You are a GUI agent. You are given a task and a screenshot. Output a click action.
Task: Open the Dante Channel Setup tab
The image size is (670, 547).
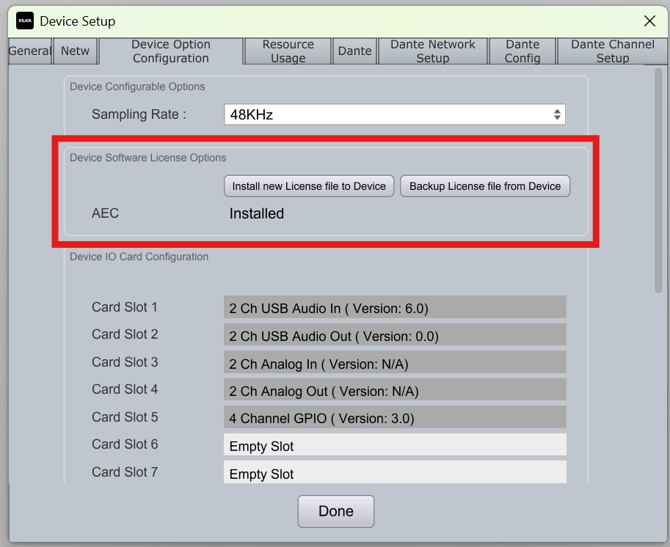pyautogui.click(x=612, y=51)
